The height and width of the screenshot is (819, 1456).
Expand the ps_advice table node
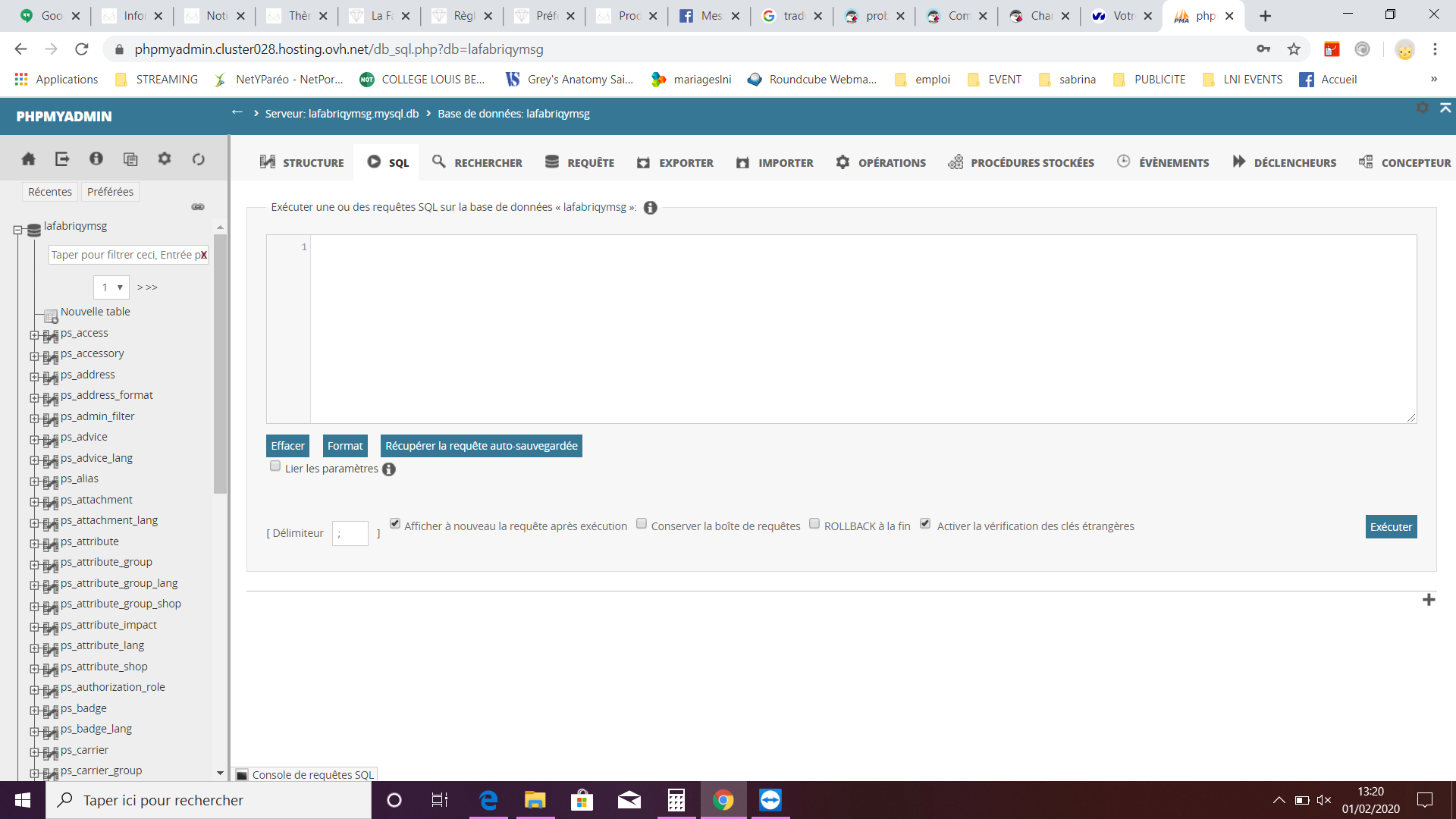click(34, 440)
